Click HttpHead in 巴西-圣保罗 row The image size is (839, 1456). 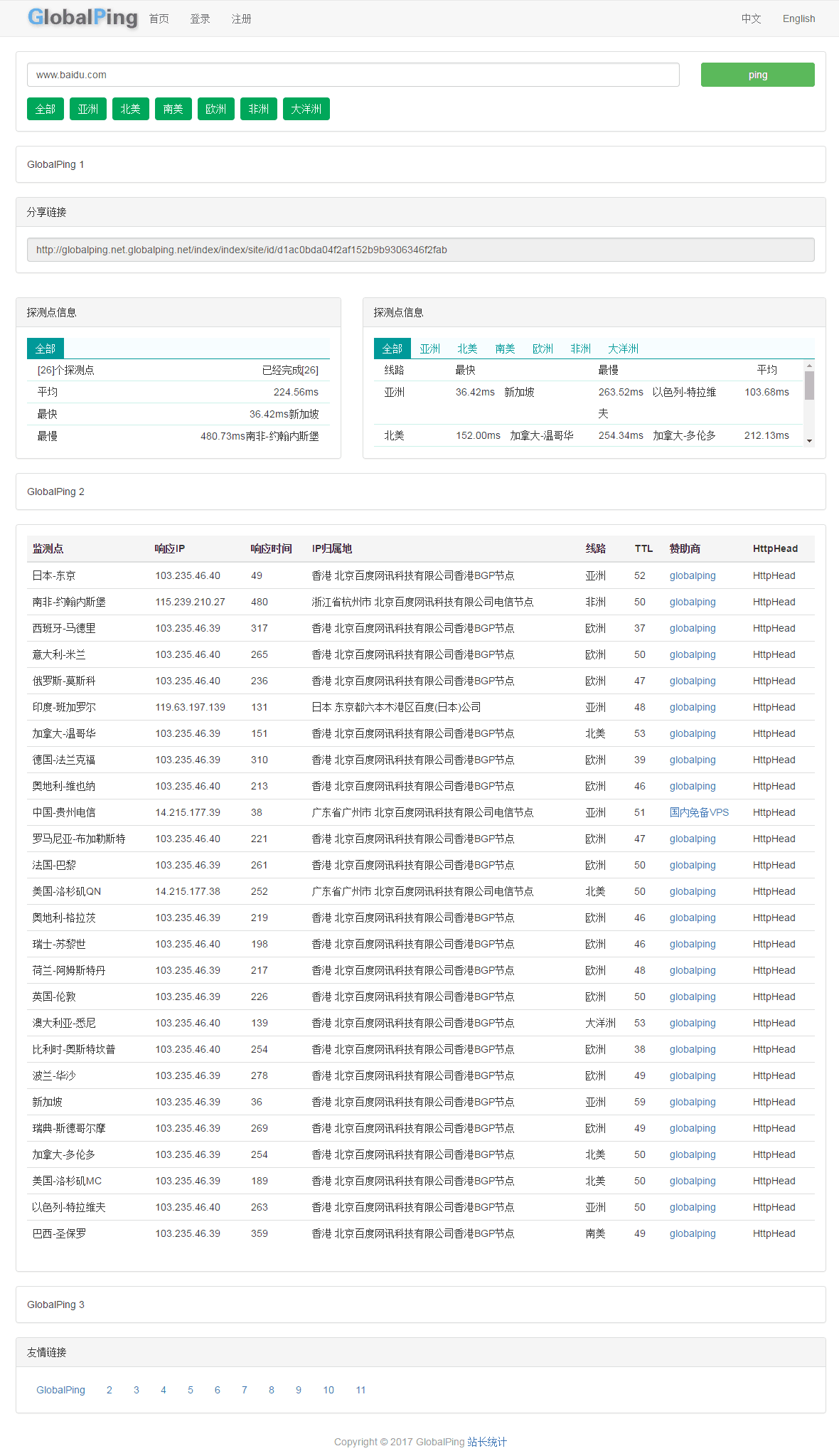[774, 1233]
